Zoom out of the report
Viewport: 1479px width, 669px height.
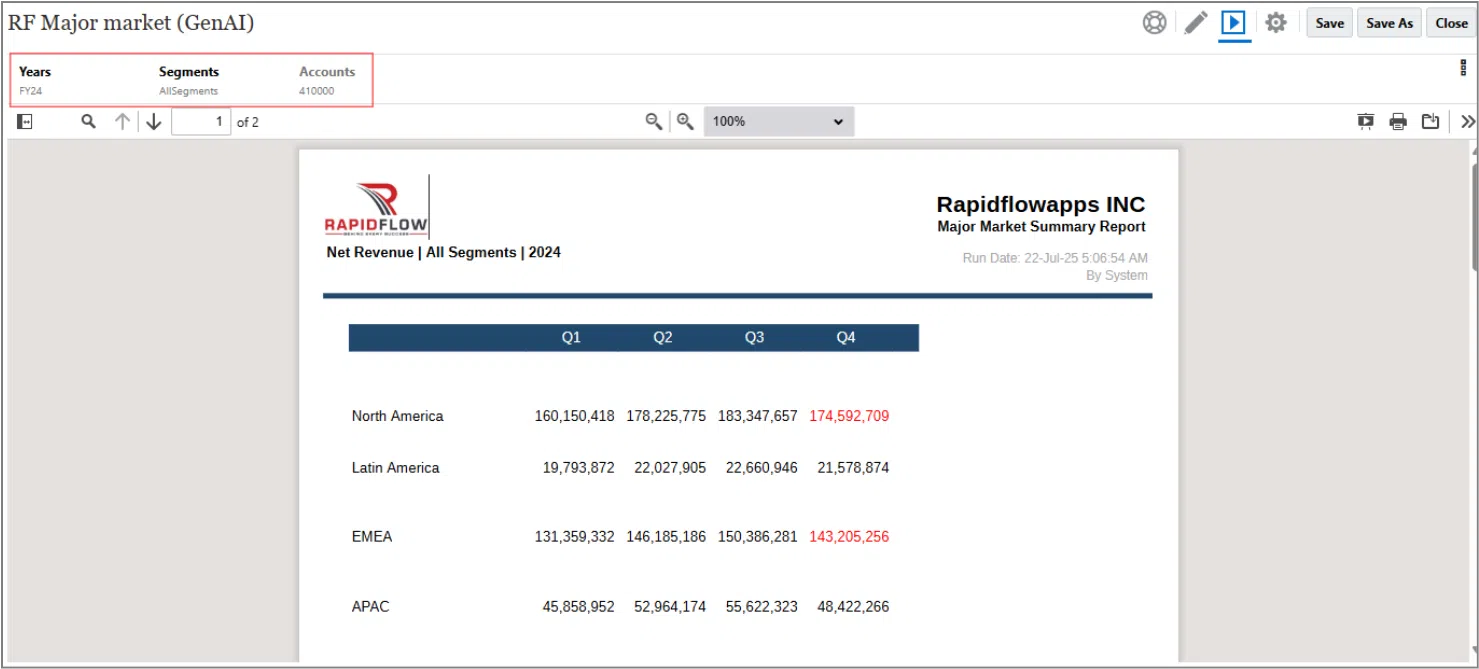tap(654, 122)
